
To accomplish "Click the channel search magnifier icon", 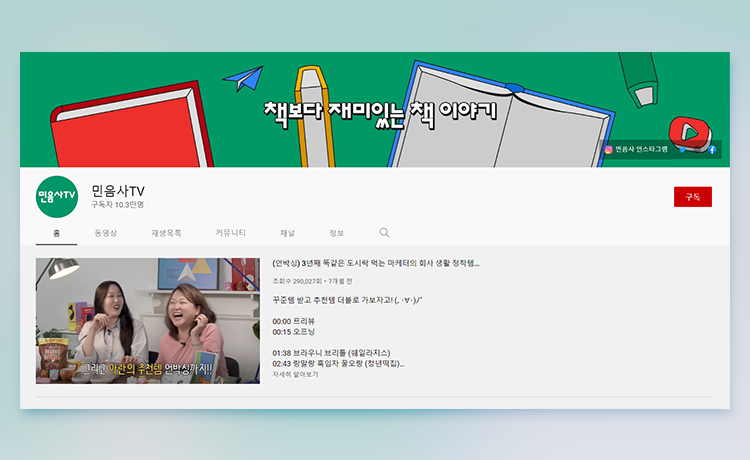I will click(x=384, y=233).
